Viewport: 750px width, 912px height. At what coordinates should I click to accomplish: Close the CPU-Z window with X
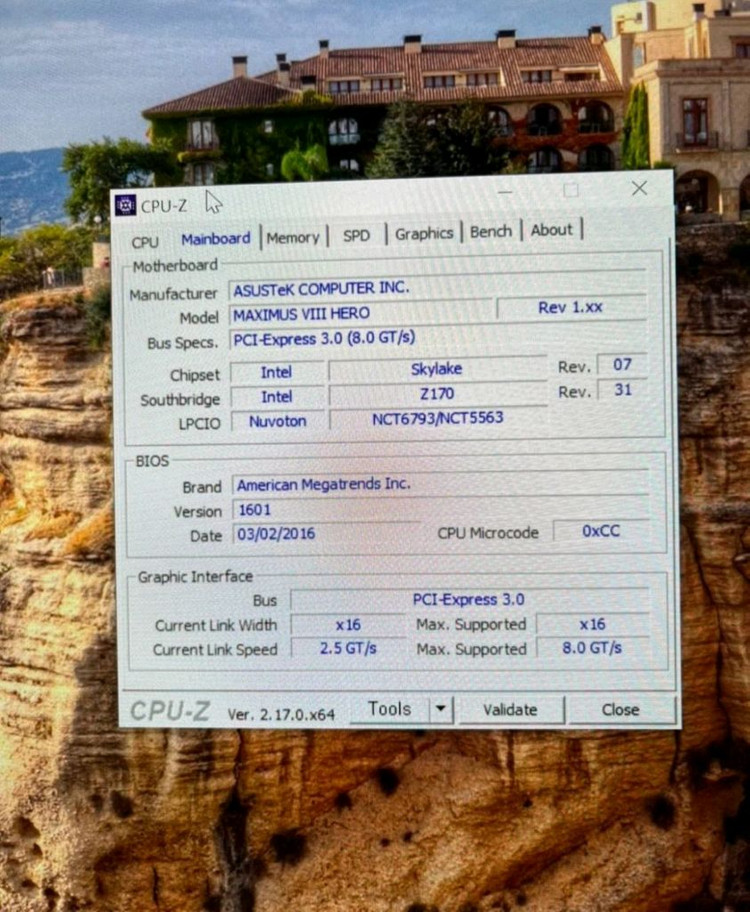click(x=639, y=188)
